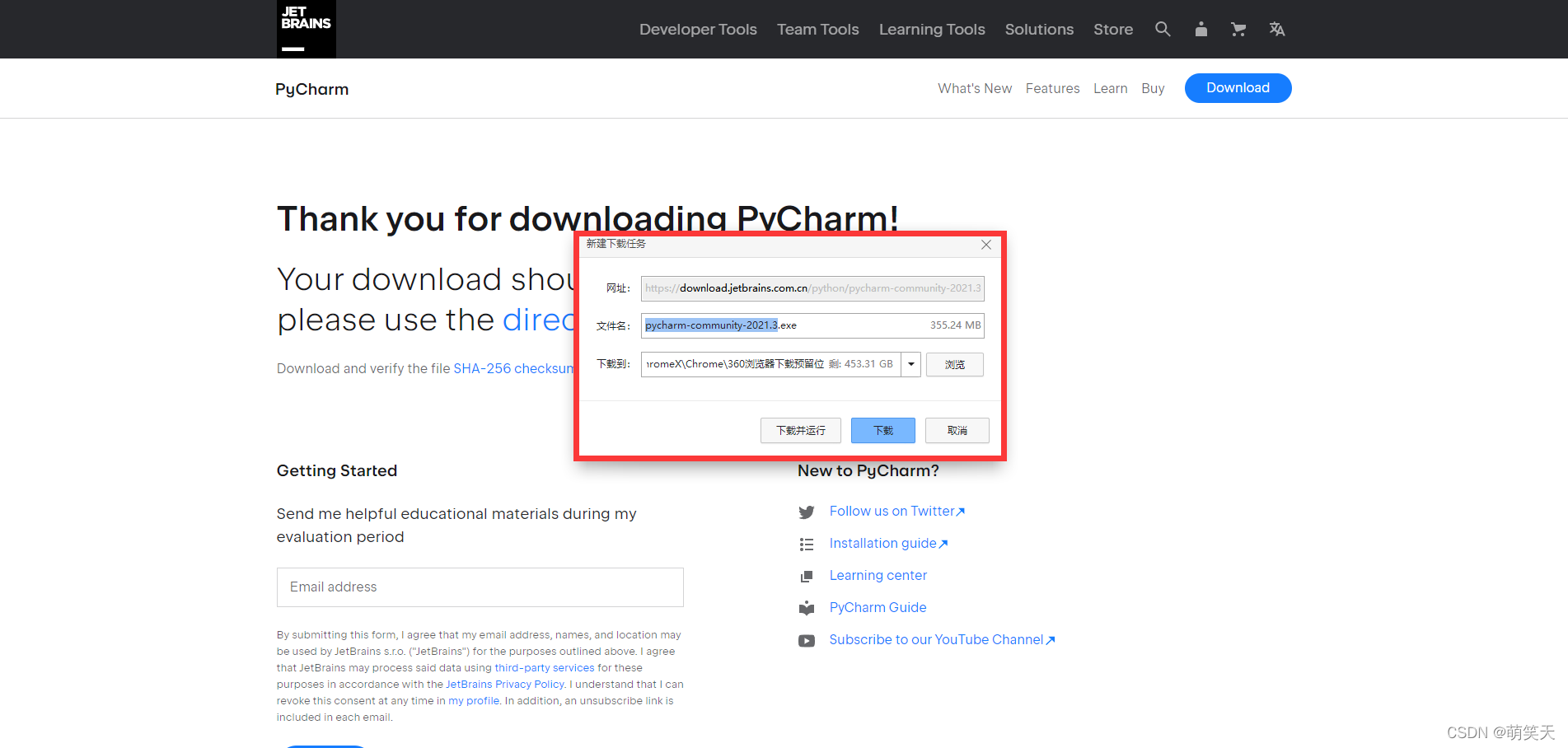The image size is (1568, 748).
Task: Open JetBrains Privacy Policy link
Action: coord(505,685)
